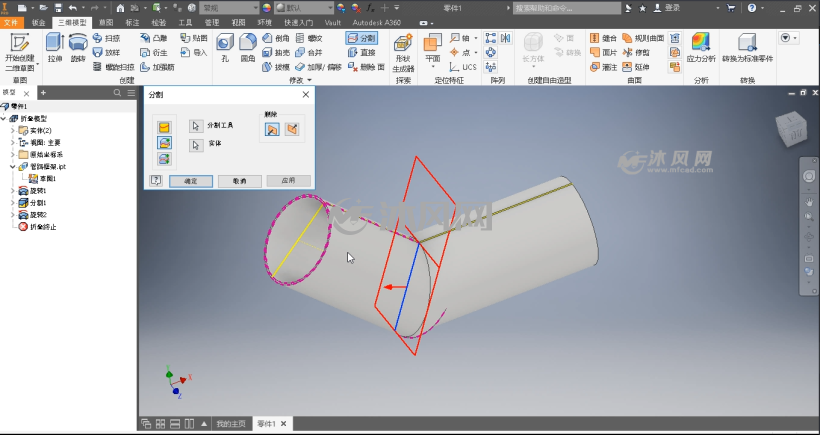Click the 应力分析 (Stress Analysis) icon
Screen dimensions: 820x435
(x=701, y=47)
